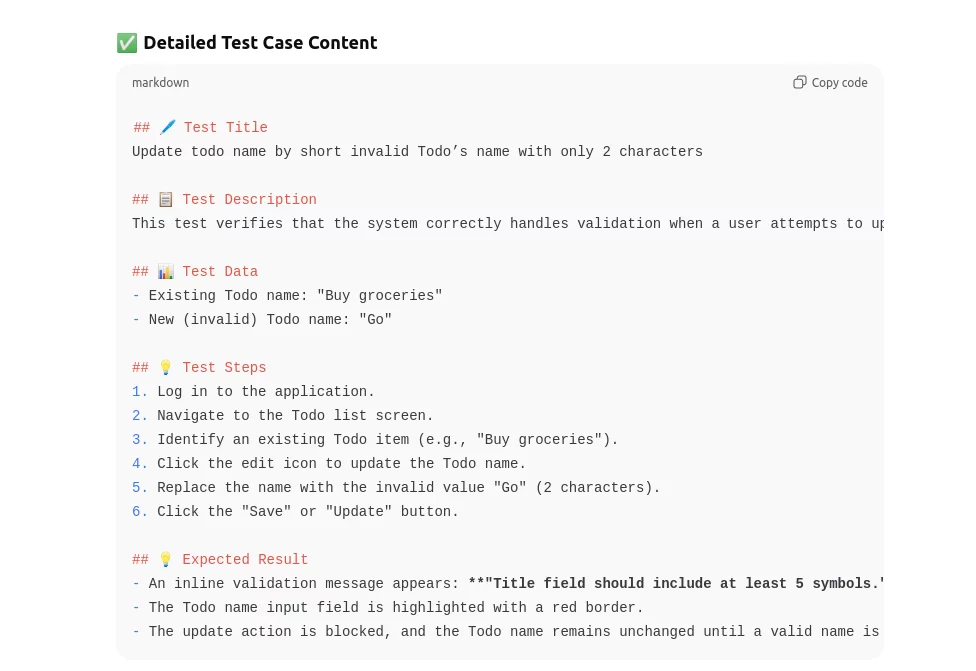Viewport: 976px width, 671px height.
Task: Click the green checkmark emoji in heading
Action: [127, 43]
